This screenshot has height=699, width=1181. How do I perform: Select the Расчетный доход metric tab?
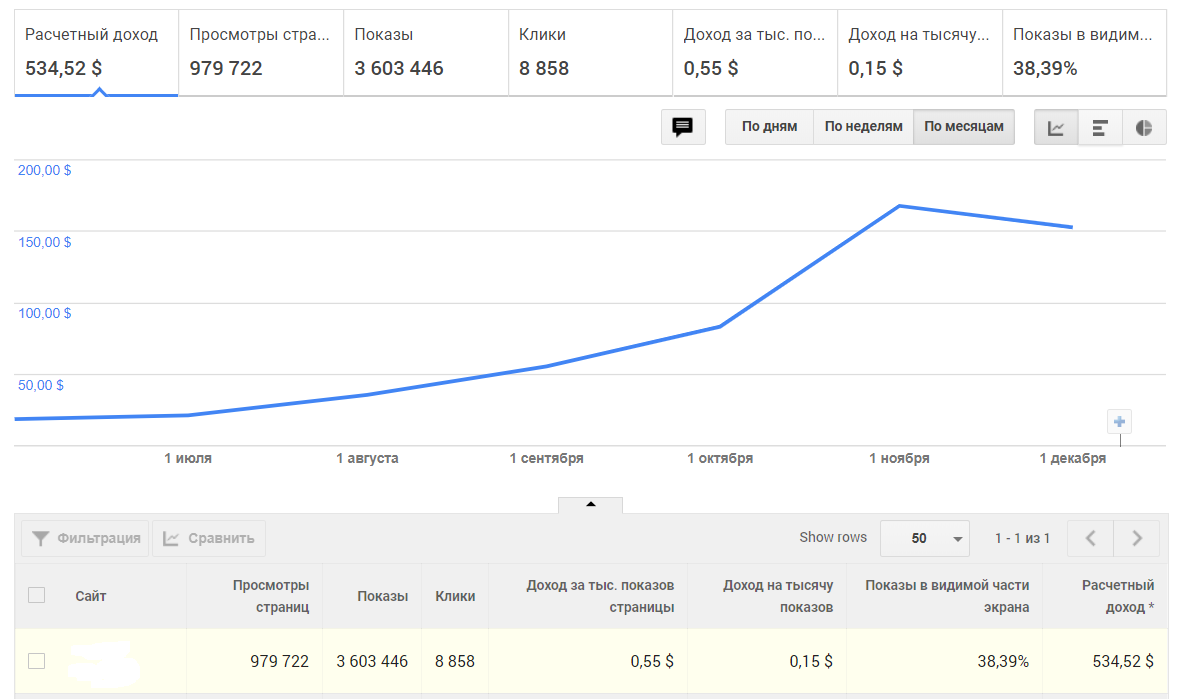pyautogui.click(x=96, y=53)
